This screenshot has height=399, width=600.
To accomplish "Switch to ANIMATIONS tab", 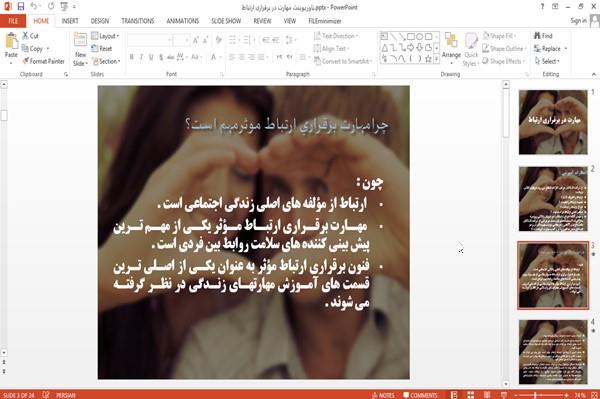I will [183, 21].
